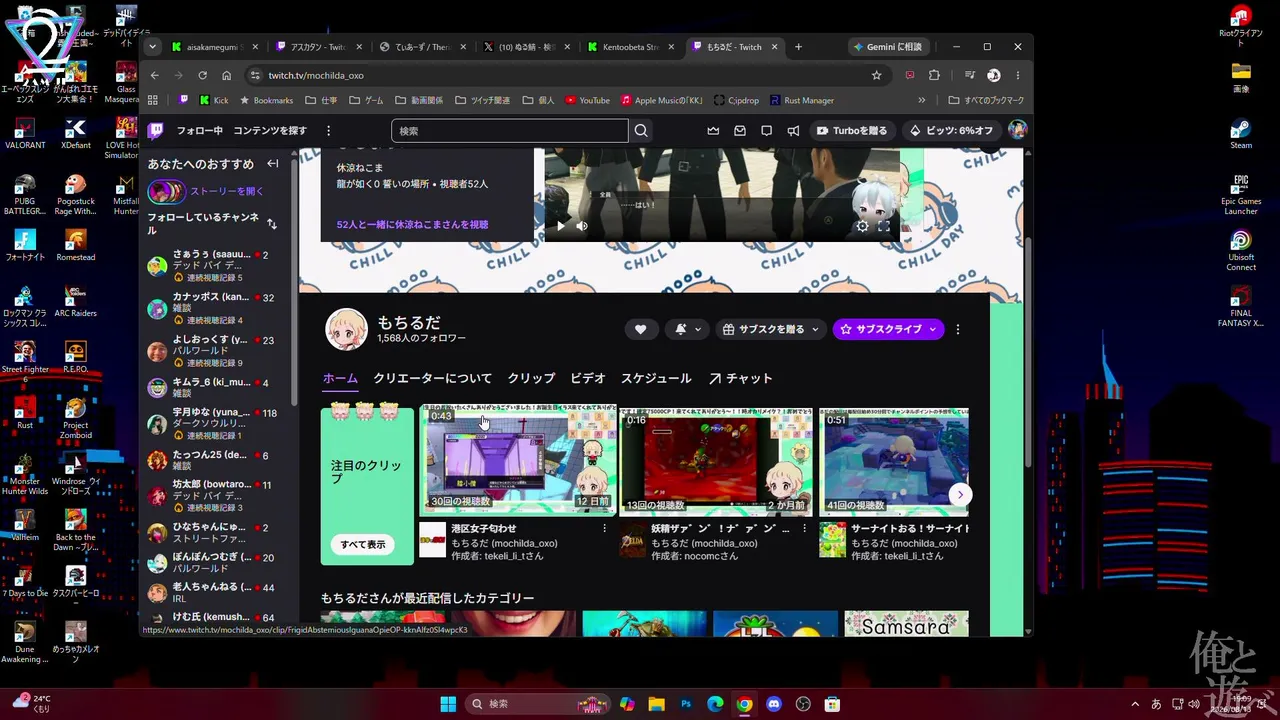Click the Twitch search magnifier button
The height and width of the screenshot is (720, 1280).
pos(641,131)
